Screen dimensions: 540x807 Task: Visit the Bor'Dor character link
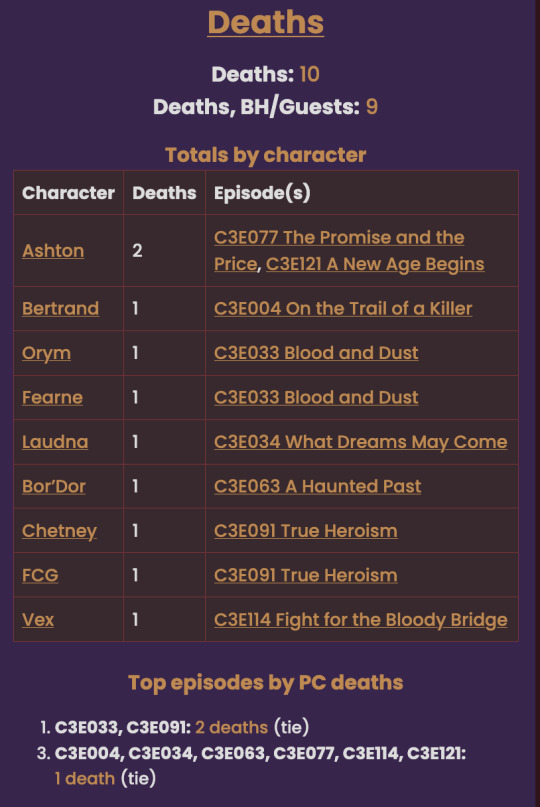pos(54,486)
